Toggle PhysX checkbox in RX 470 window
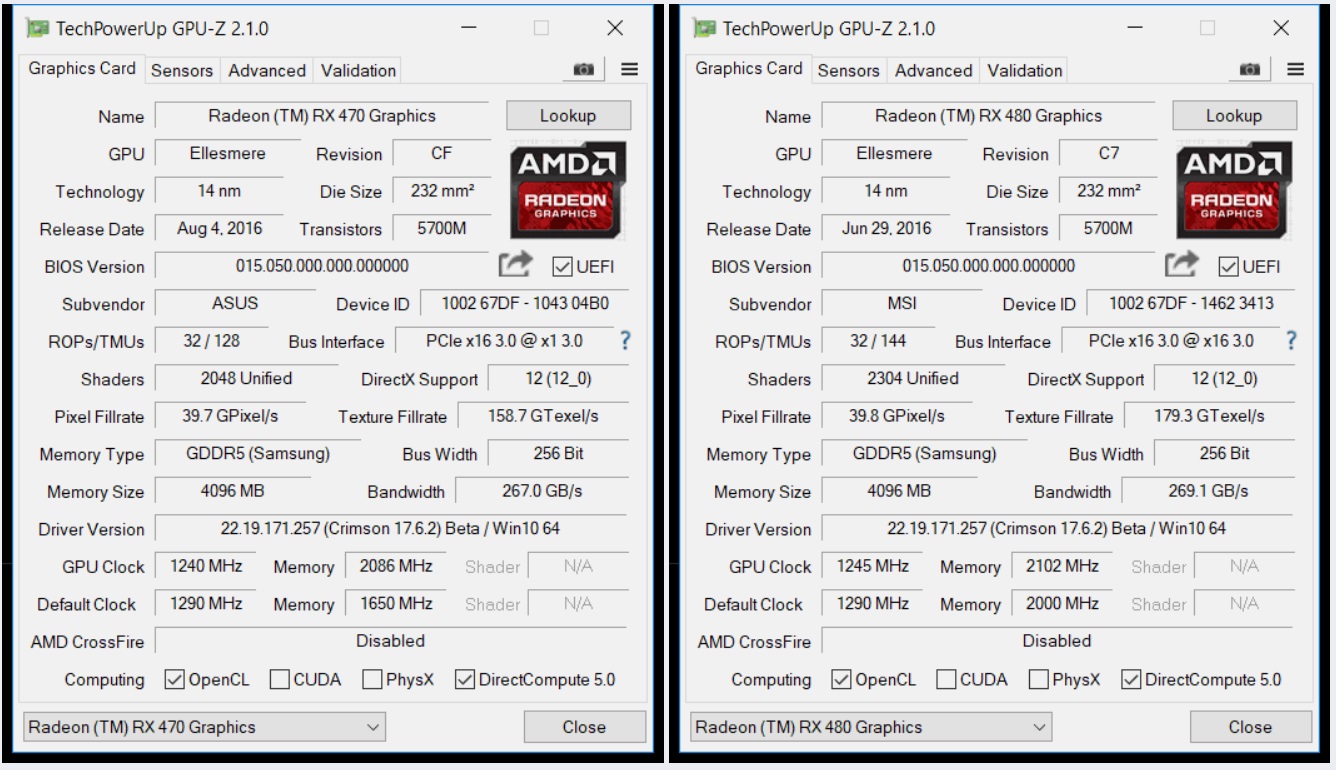The height and width of the screenshot is (770, 1336). point(372,680)
